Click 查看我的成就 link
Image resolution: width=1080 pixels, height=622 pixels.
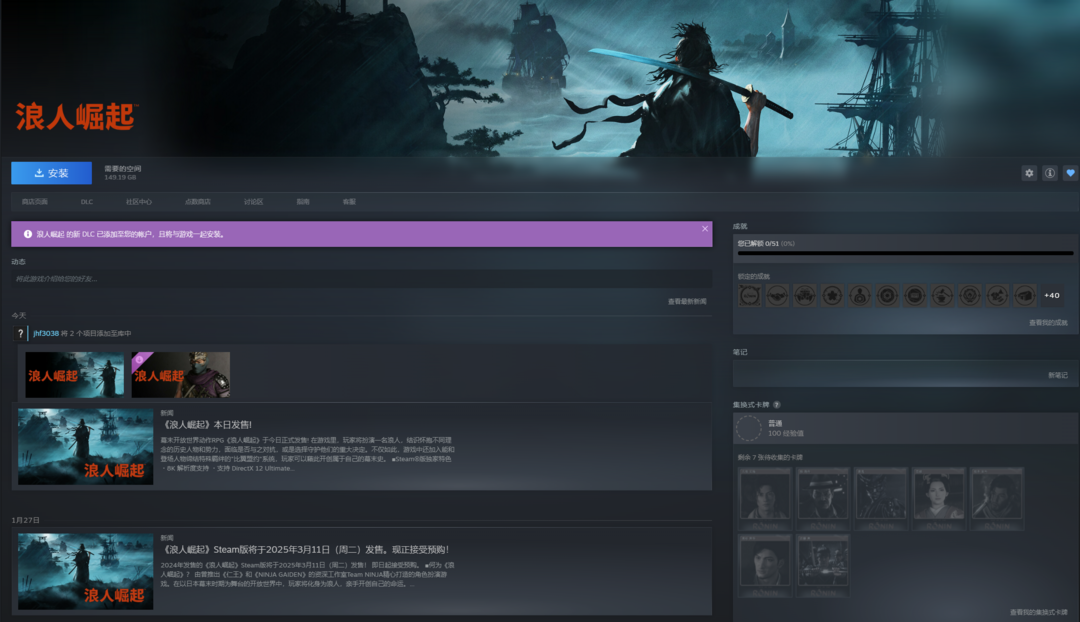point(1048,323)
